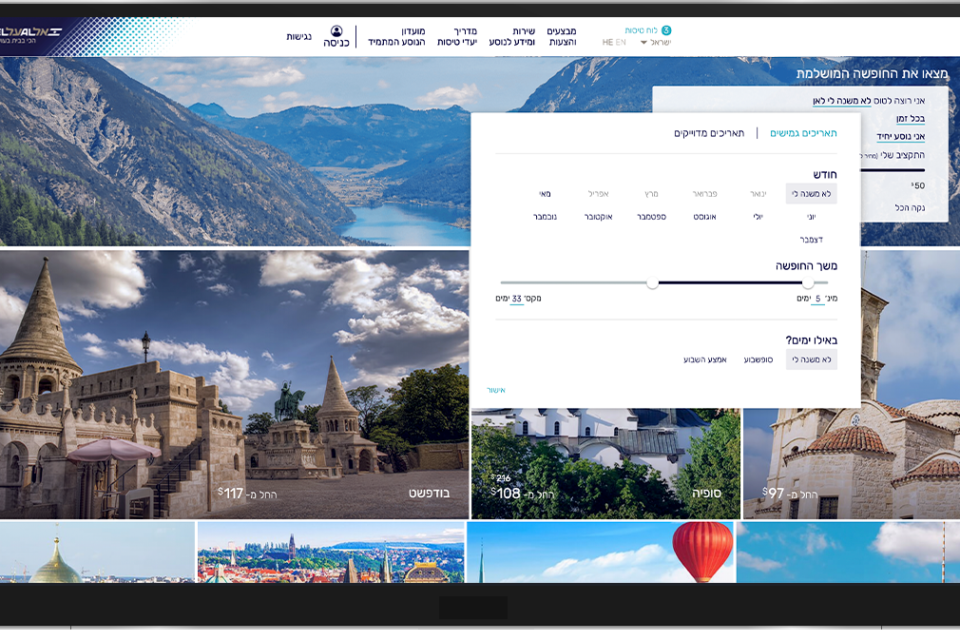Select May (מאי) month option
960x640 pixels.
(545, 194)
